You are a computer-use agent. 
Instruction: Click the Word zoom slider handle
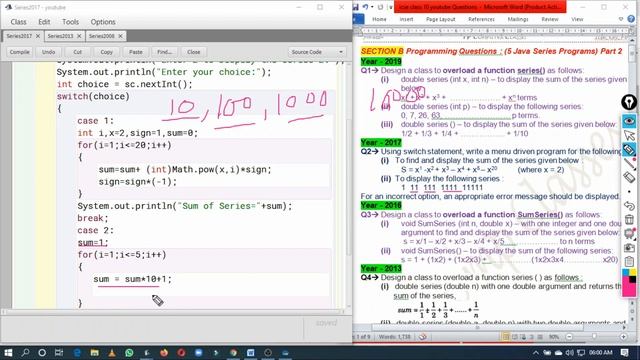coord(594,337)
